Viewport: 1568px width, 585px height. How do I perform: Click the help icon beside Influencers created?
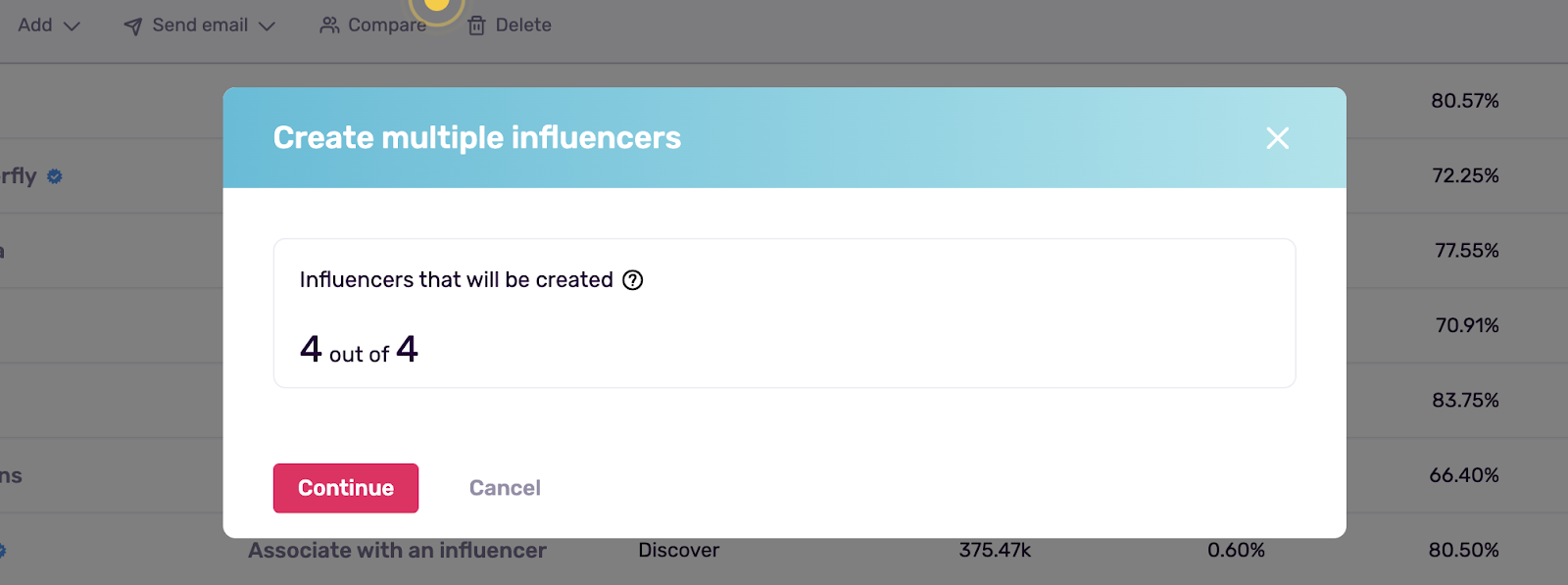tap(633, 280)
